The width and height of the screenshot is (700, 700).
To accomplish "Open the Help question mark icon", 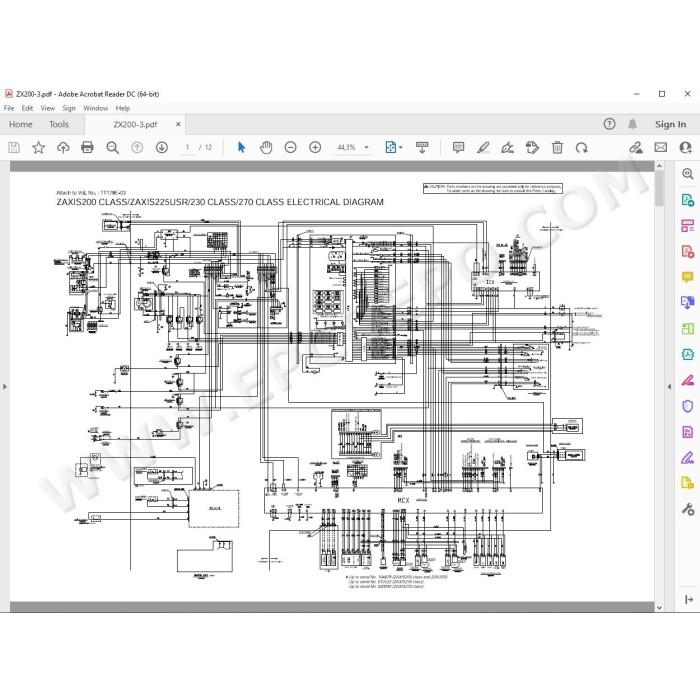I will (x=609, y=124).
